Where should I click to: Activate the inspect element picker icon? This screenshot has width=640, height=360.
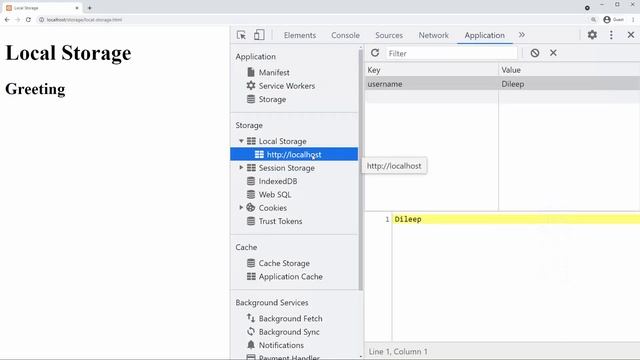point(241,35)
